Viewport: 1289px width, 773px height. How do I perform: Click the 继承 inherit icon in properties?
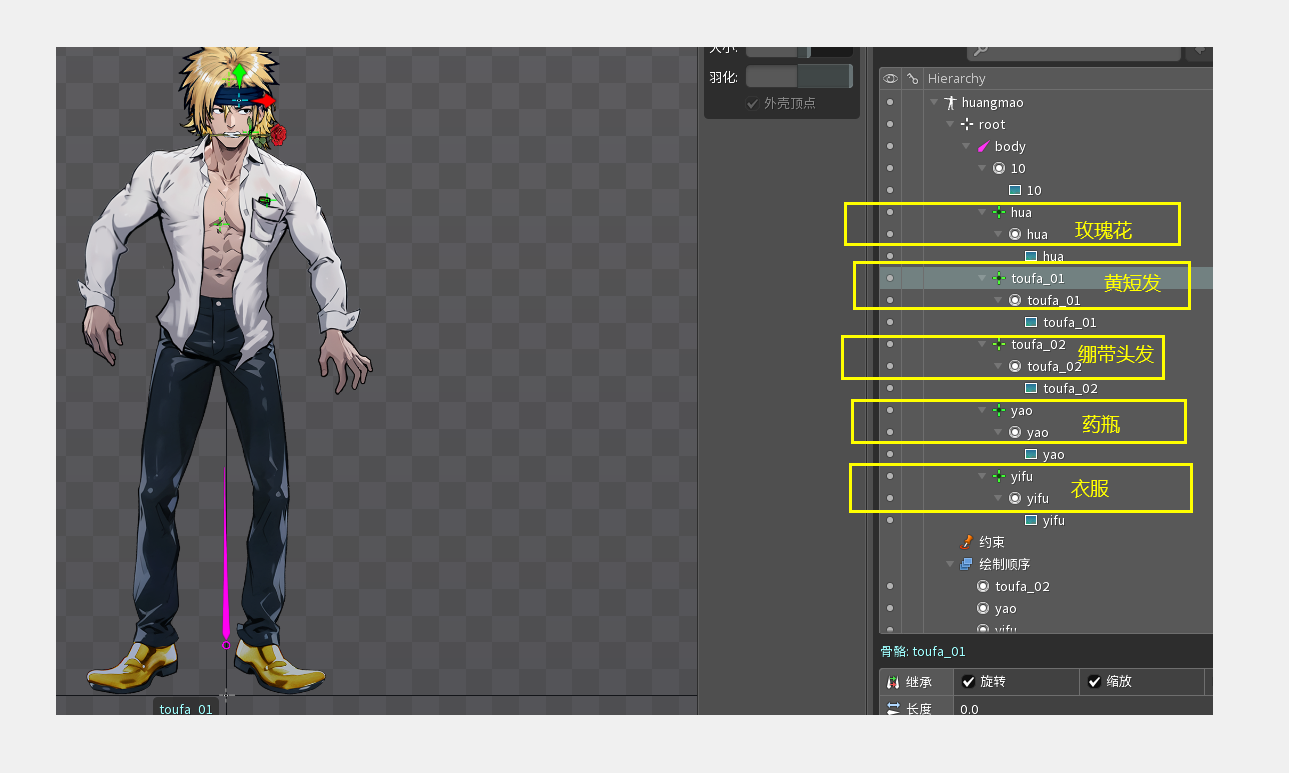pos(894,682)
